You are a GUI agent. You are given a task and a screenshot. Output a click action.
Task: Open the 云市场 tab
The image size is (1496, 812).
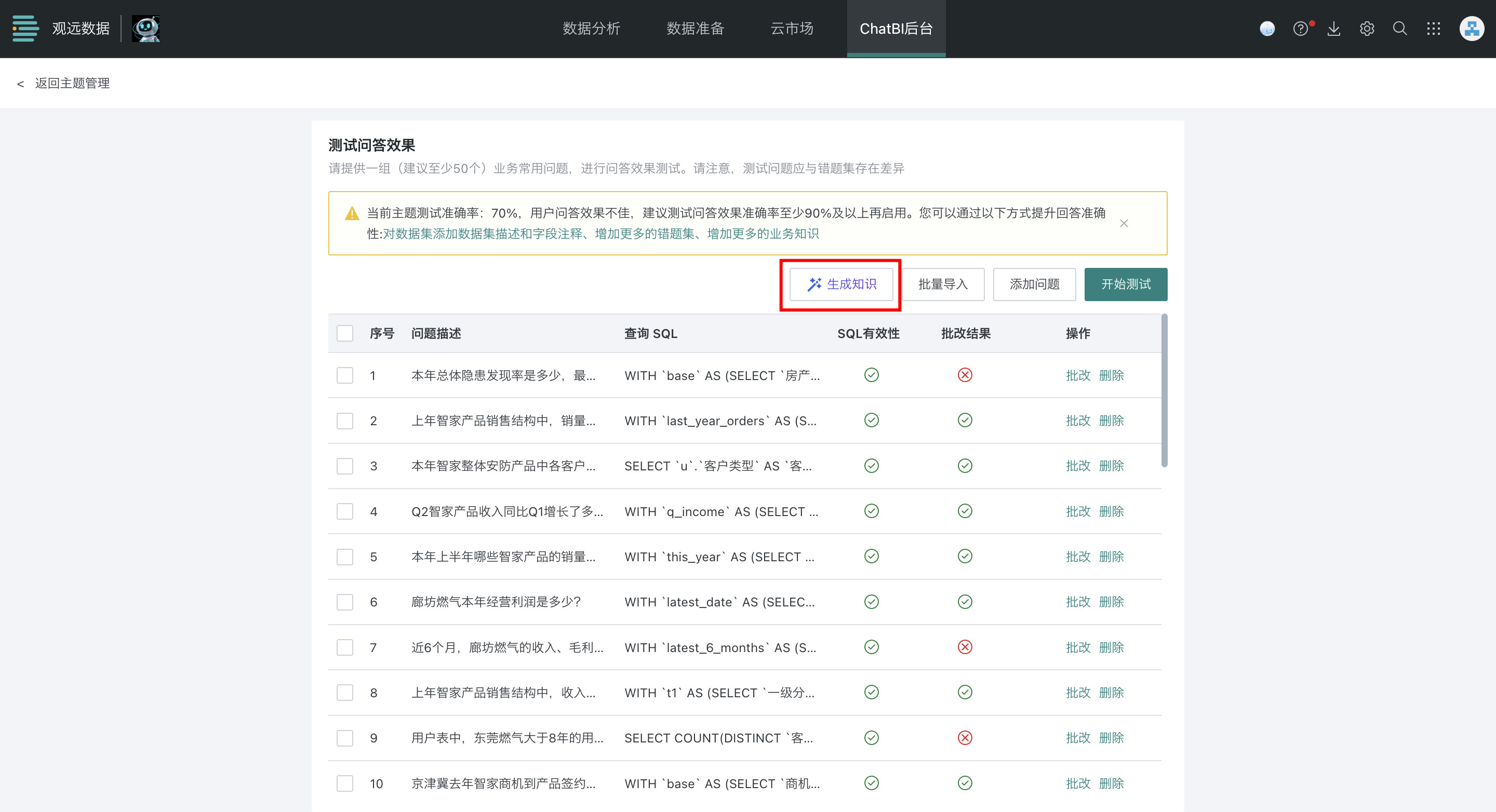(x=792, y=29)
